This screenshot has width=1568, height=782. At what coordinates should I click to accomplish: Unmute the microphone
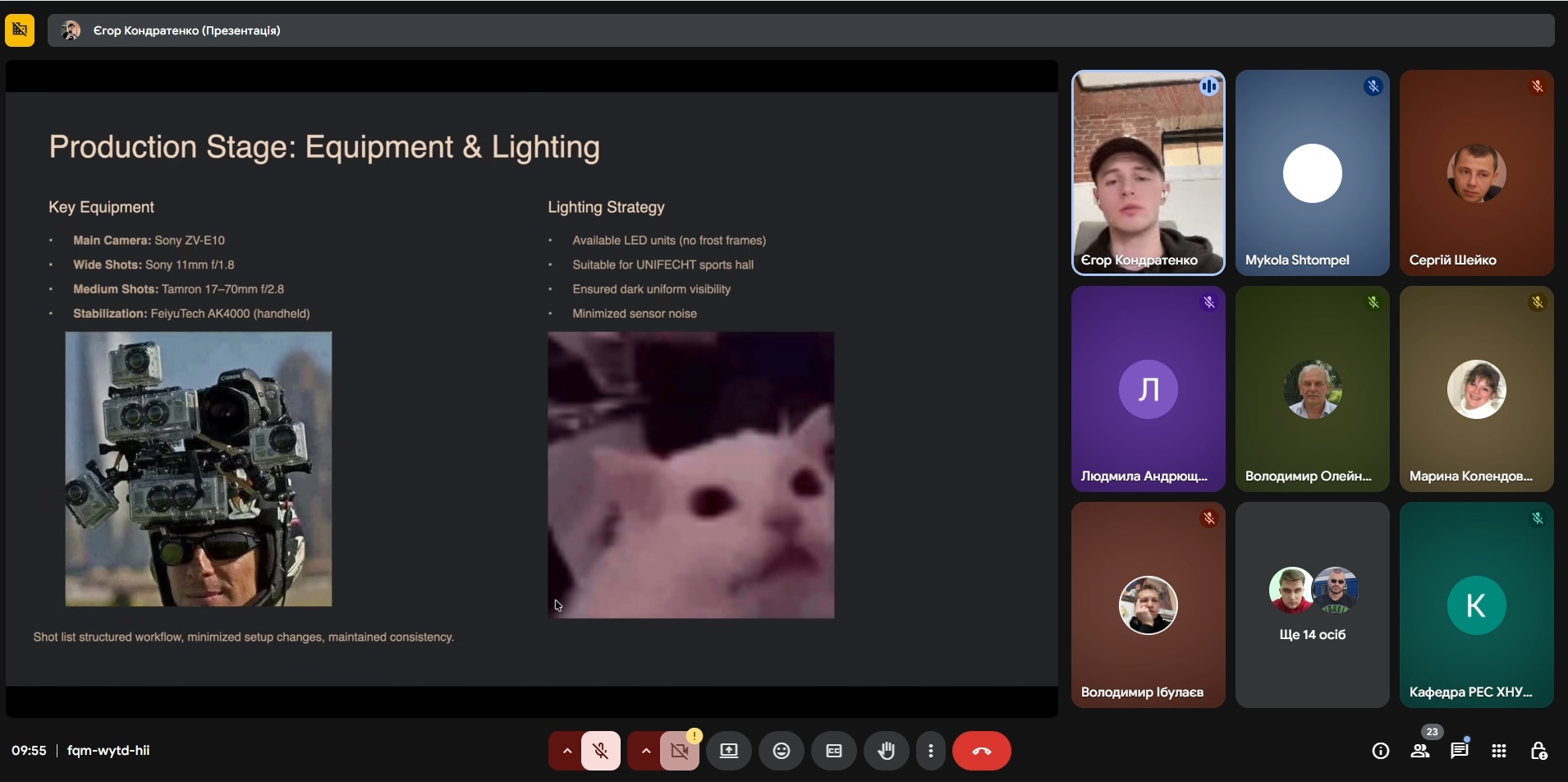pos(601,751)
